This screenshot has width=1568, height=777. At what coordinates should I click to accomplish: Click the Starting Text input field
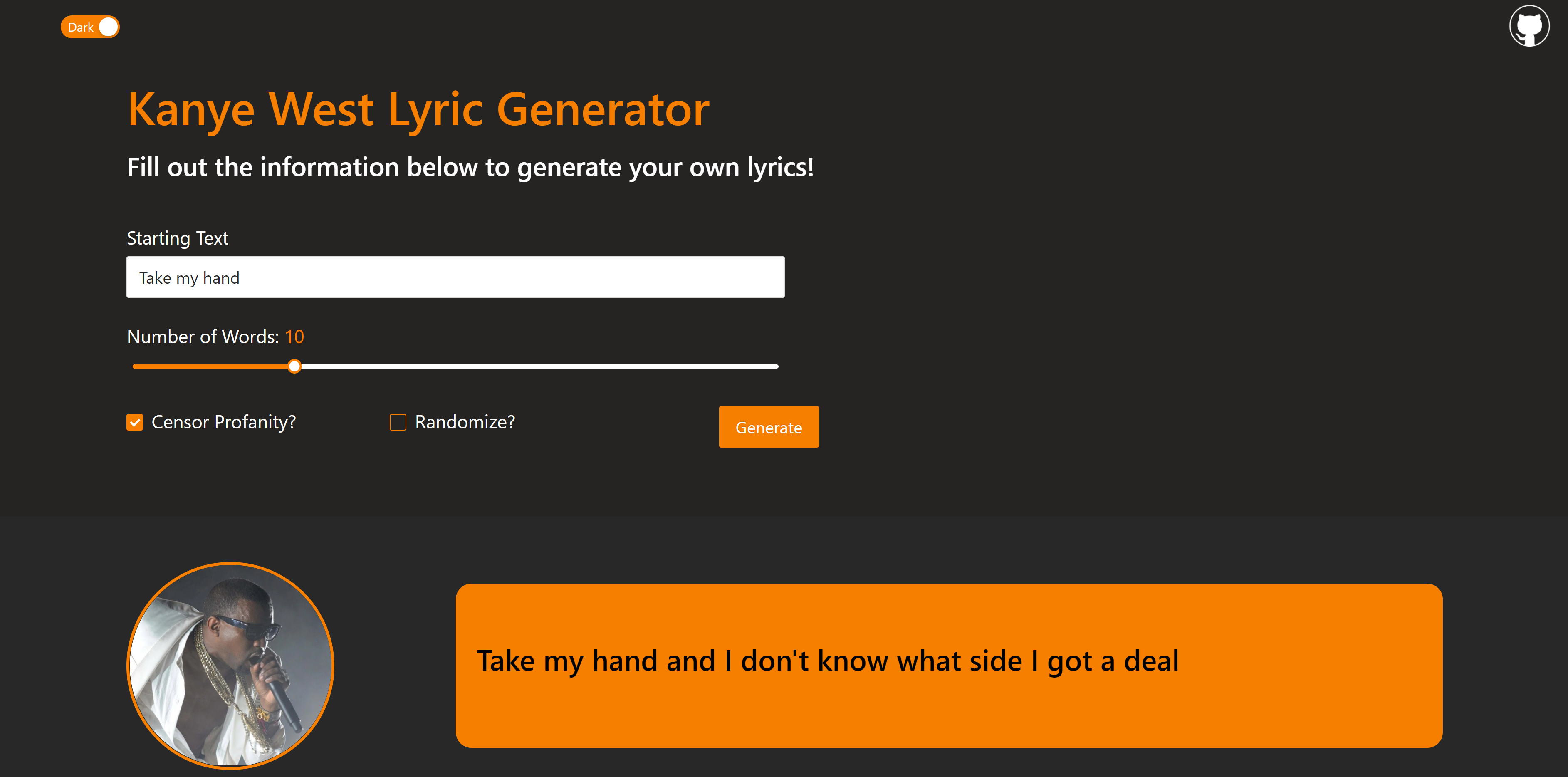click(455, 277)
